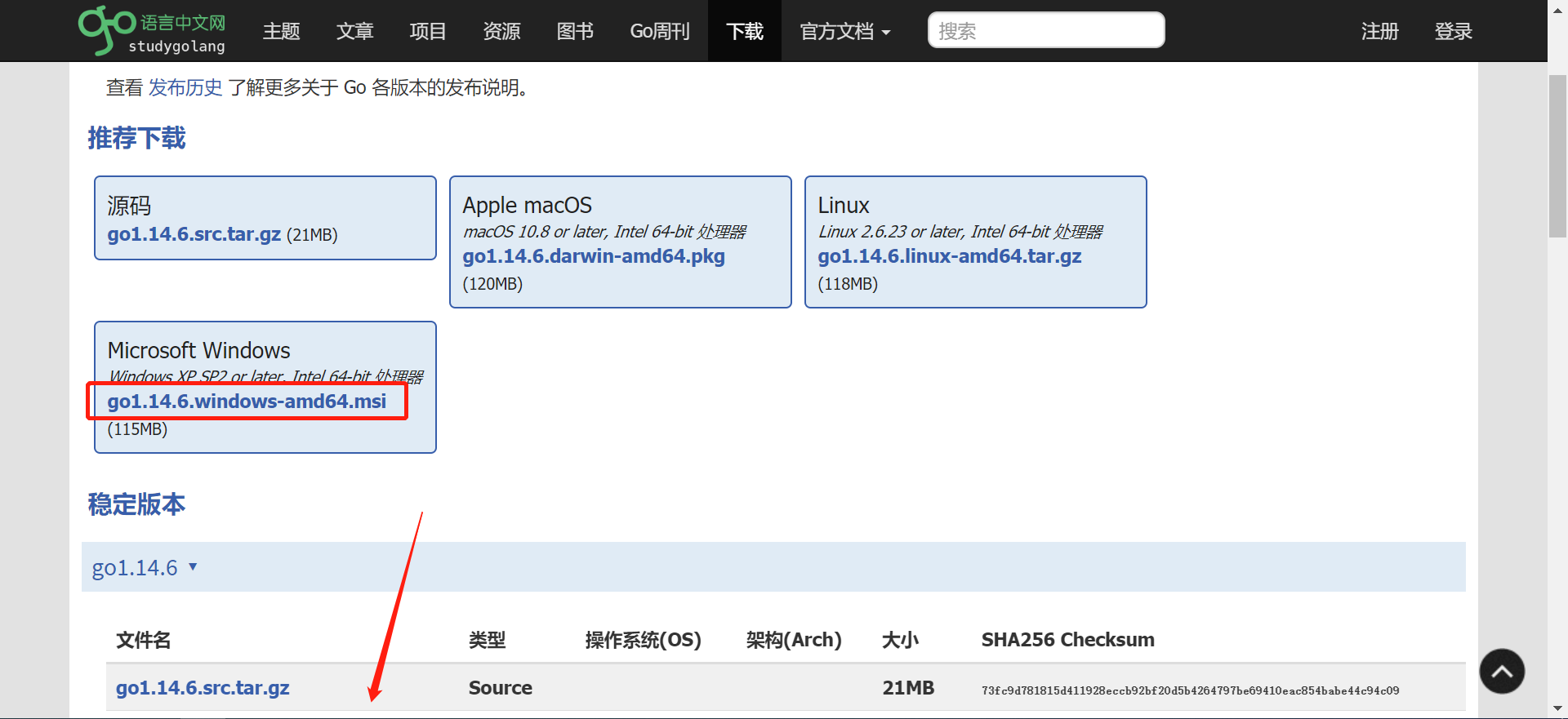The width and height of the screenshot is (1568, 719).
Task: Click the 登录 link
Action: tap(1454, 31)
